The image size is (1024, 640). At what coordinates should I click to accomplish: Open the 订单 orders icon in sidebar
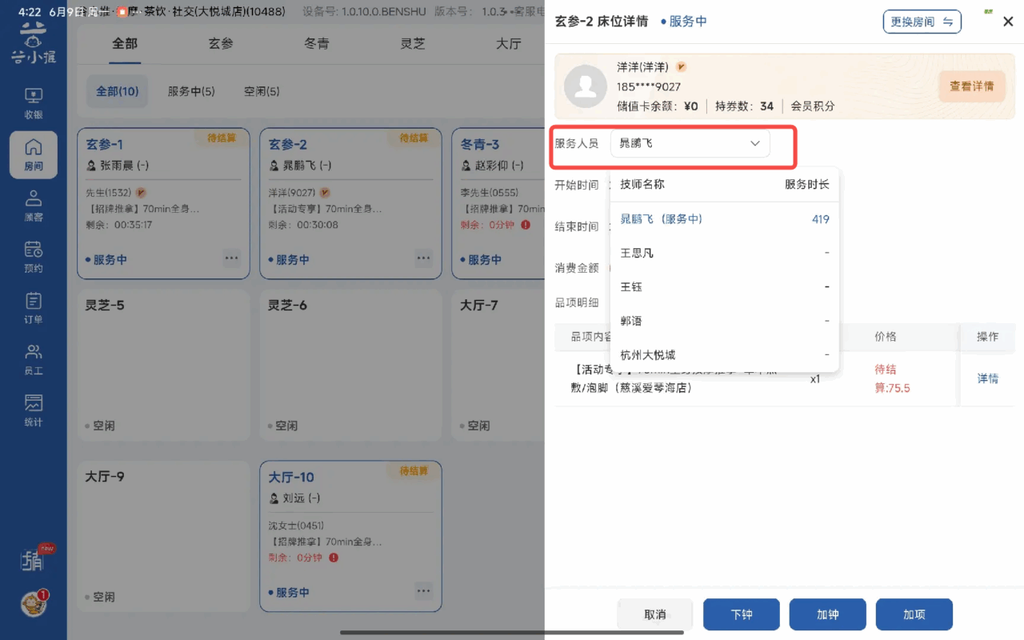pos(33,308)
